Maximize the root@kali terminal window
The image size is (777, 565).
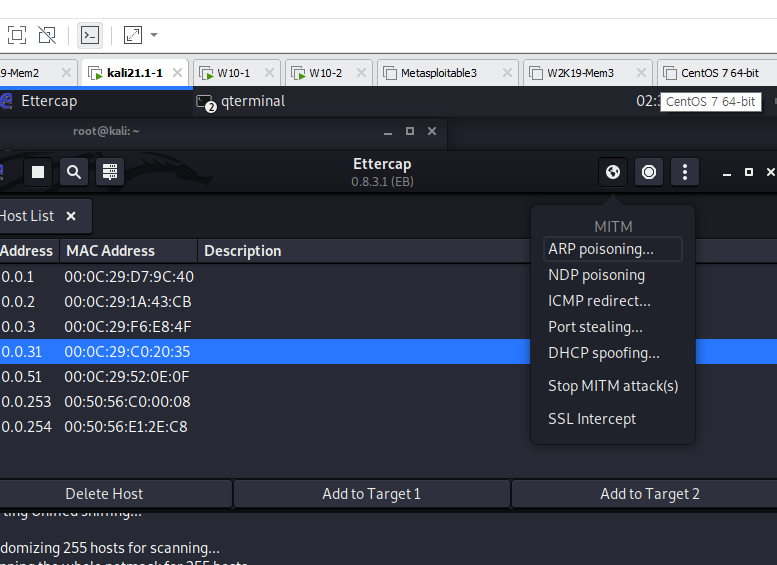(410, 131)
